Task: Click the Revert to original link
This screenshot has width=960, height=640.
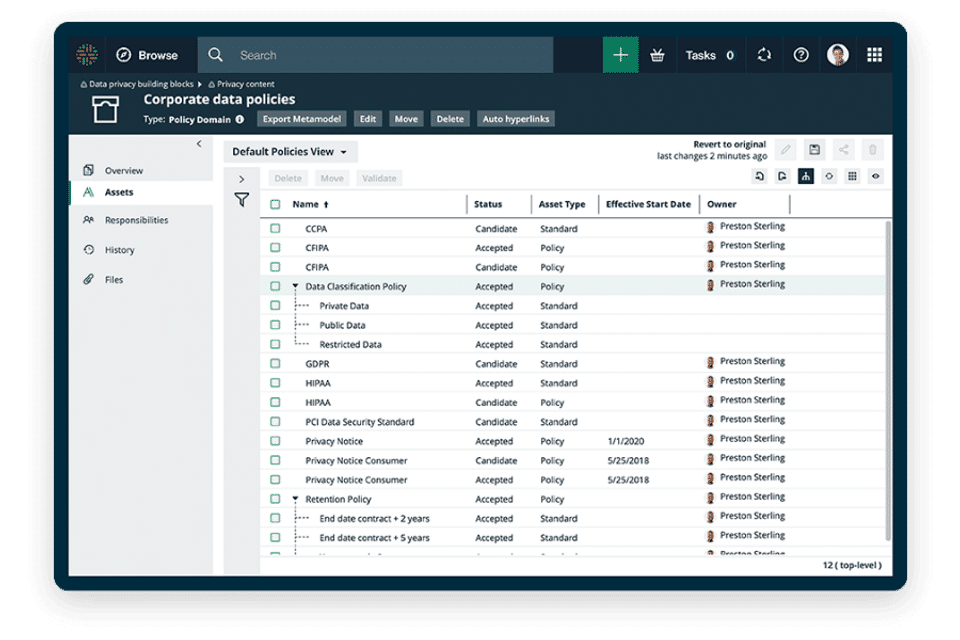Action: tap(729, 145)
